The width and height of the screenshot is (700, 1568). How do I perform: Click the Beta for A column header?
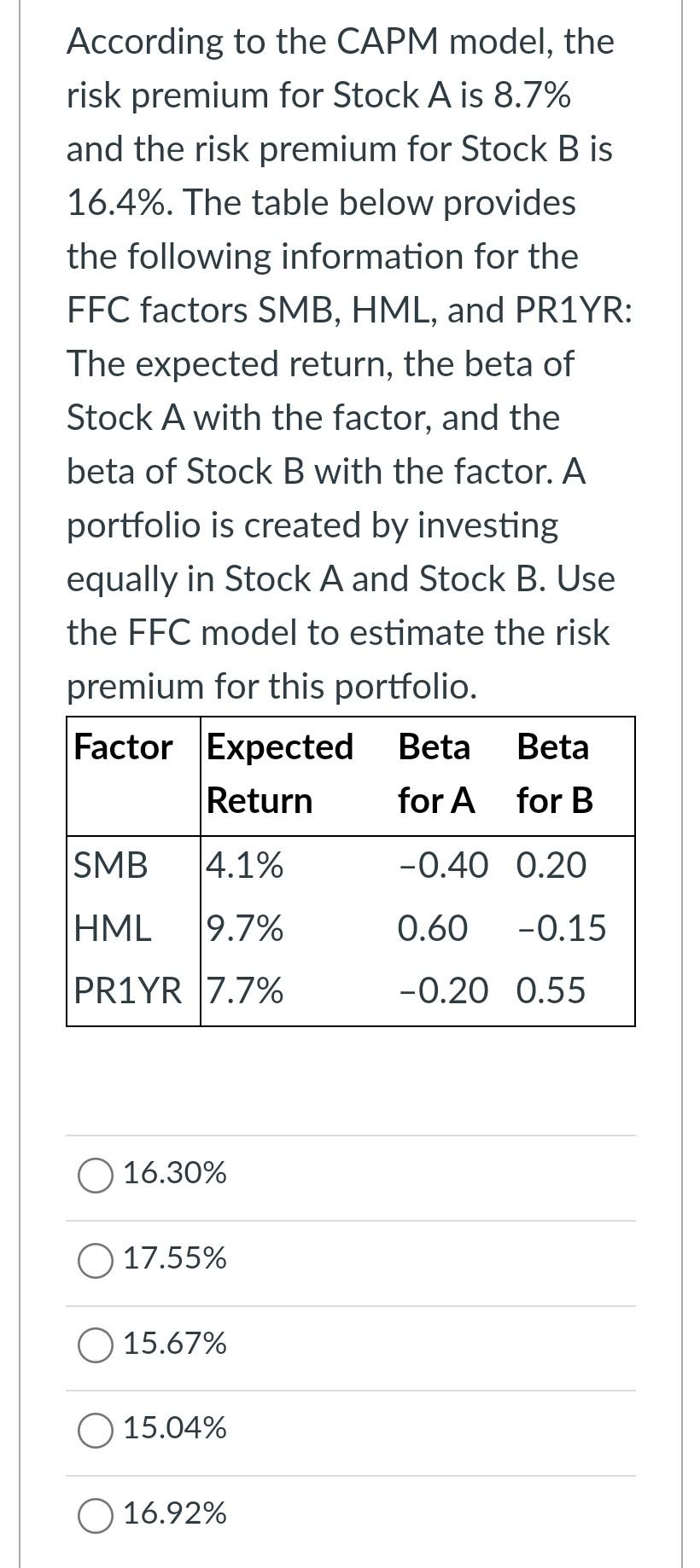click(x=435, y=772)
